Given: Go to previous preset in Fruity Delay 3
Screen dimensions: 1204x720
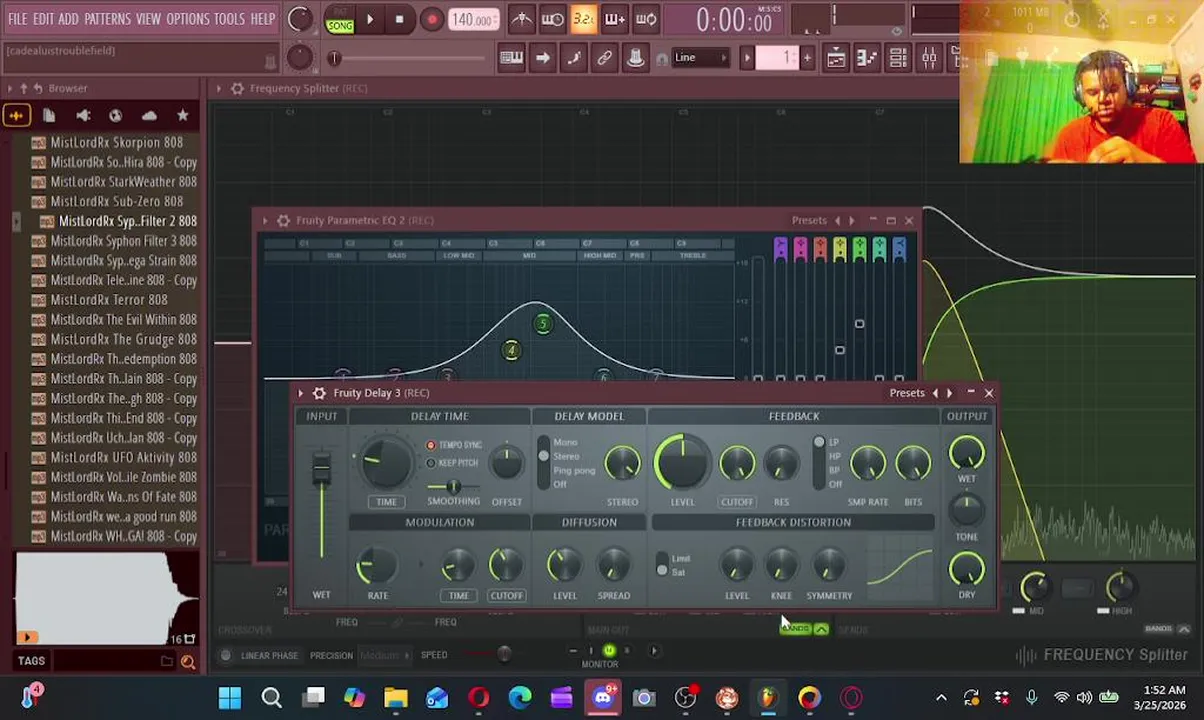Looking at the screenshot, I should (935, 393).
